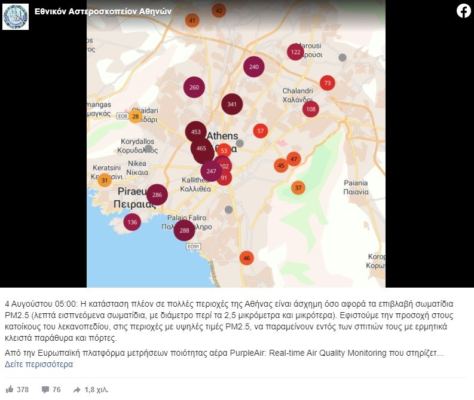
Task: Select the 73 air quality marker
Action: [327, 83]
